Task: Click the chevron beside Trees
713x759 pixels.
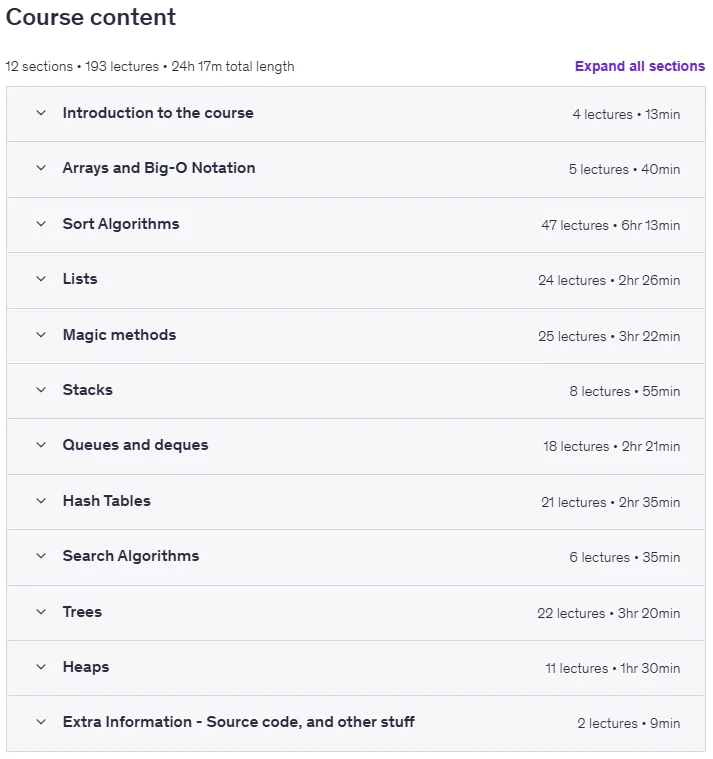Action: [x=41, y=612]
